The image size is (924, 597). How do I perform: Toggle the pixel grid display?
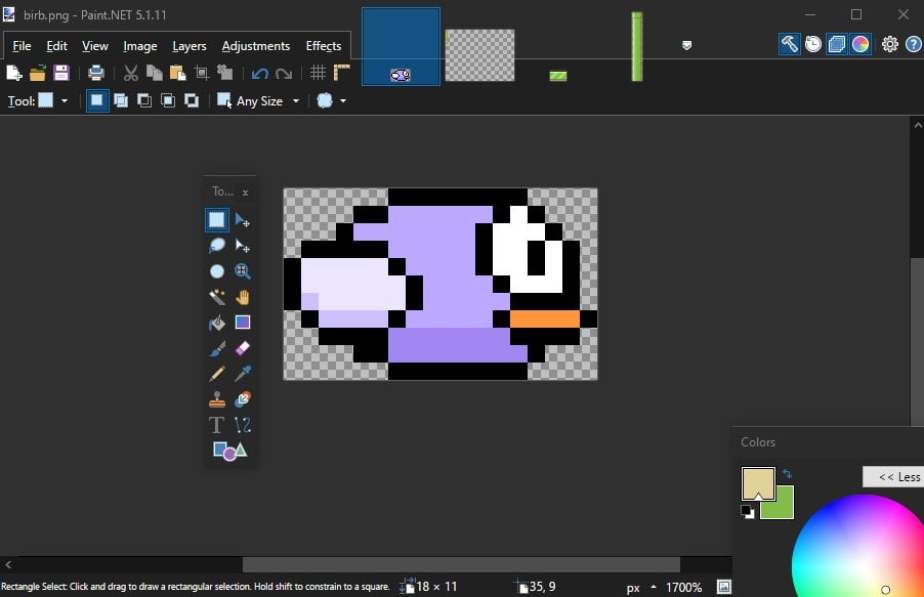pos(318,73)
